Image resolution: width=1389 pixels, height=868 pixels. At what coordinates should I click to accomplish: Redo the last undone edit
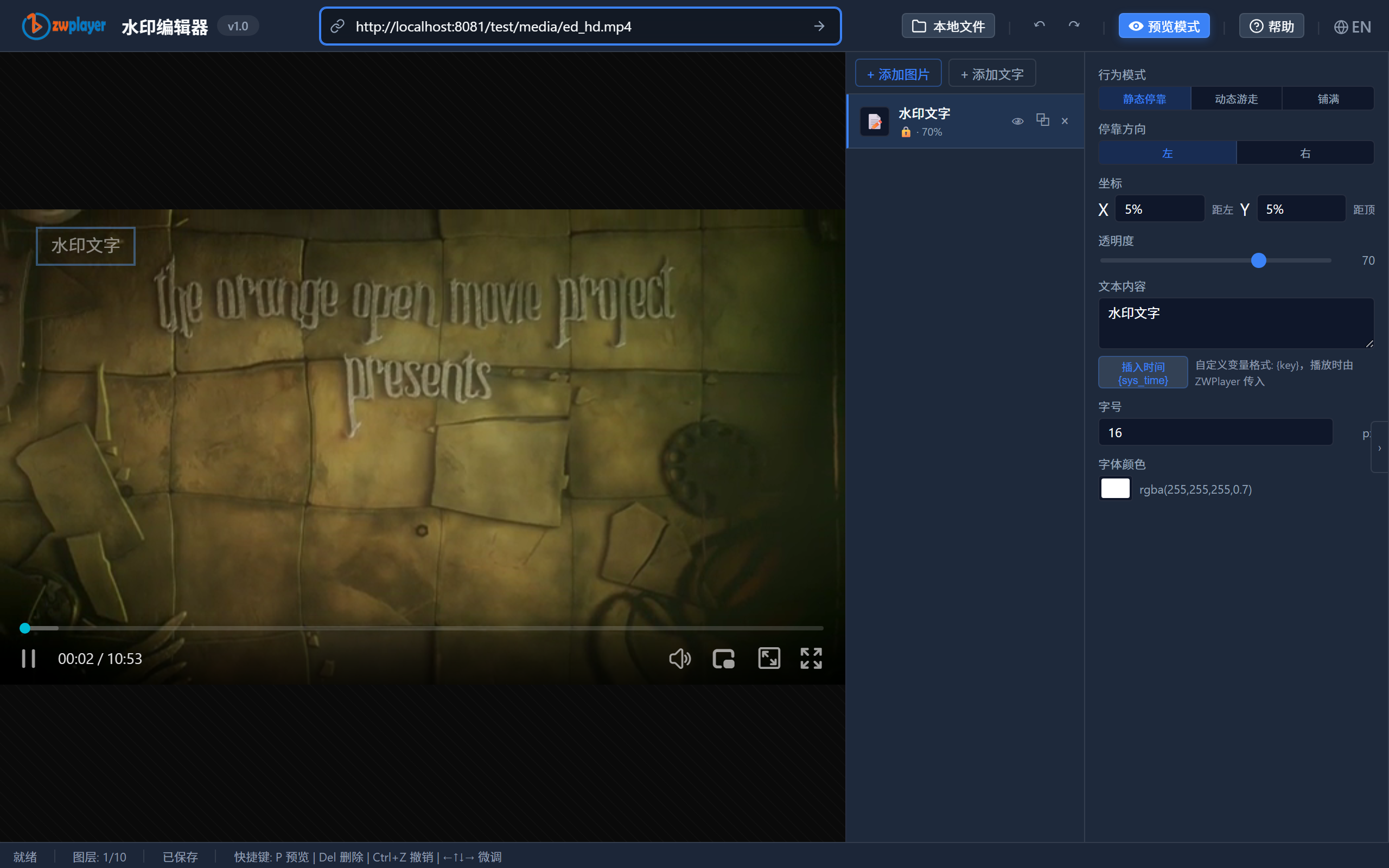coord(1074,26)
